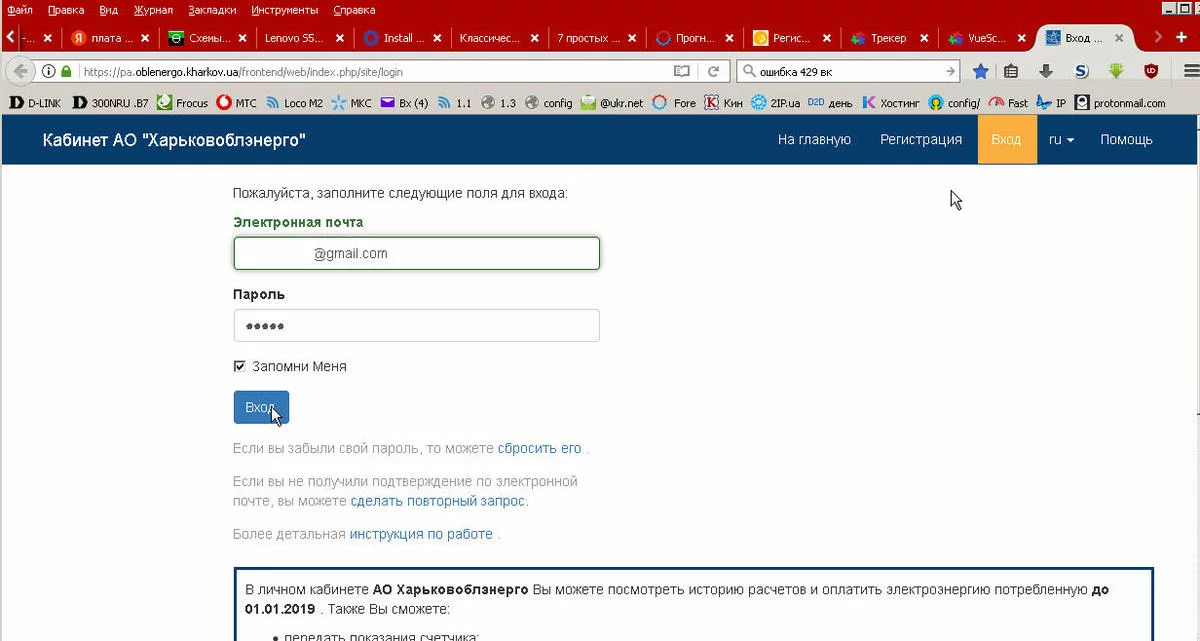
Task: Click Вход in the navbar
Action: click(x=1006, y=139)
